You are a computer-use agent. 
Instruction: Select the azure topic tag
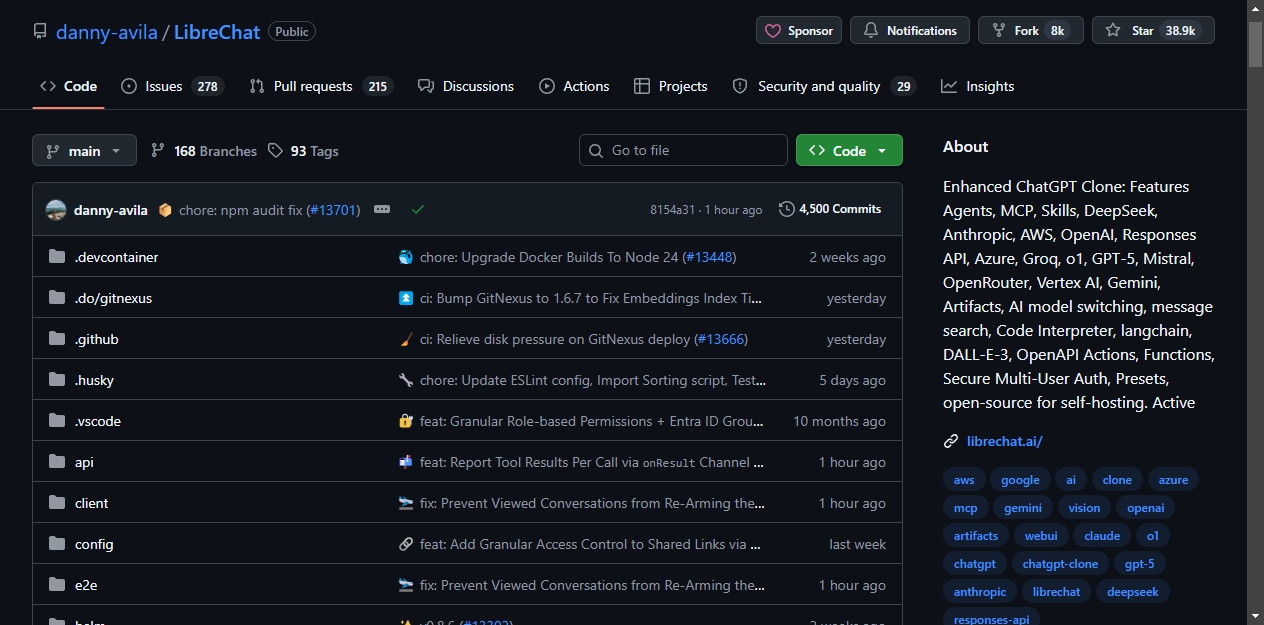[1173, 480]
